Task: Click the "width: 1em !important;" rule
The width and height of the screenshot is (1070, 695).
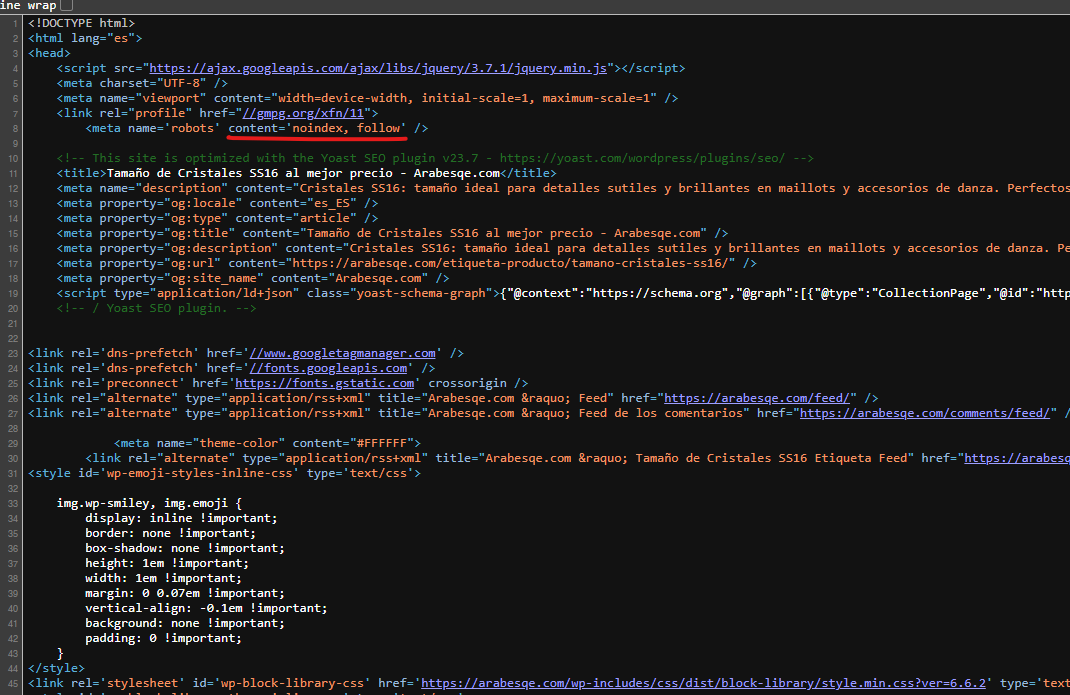Action: pyautogui.click(x=164, y=579)
